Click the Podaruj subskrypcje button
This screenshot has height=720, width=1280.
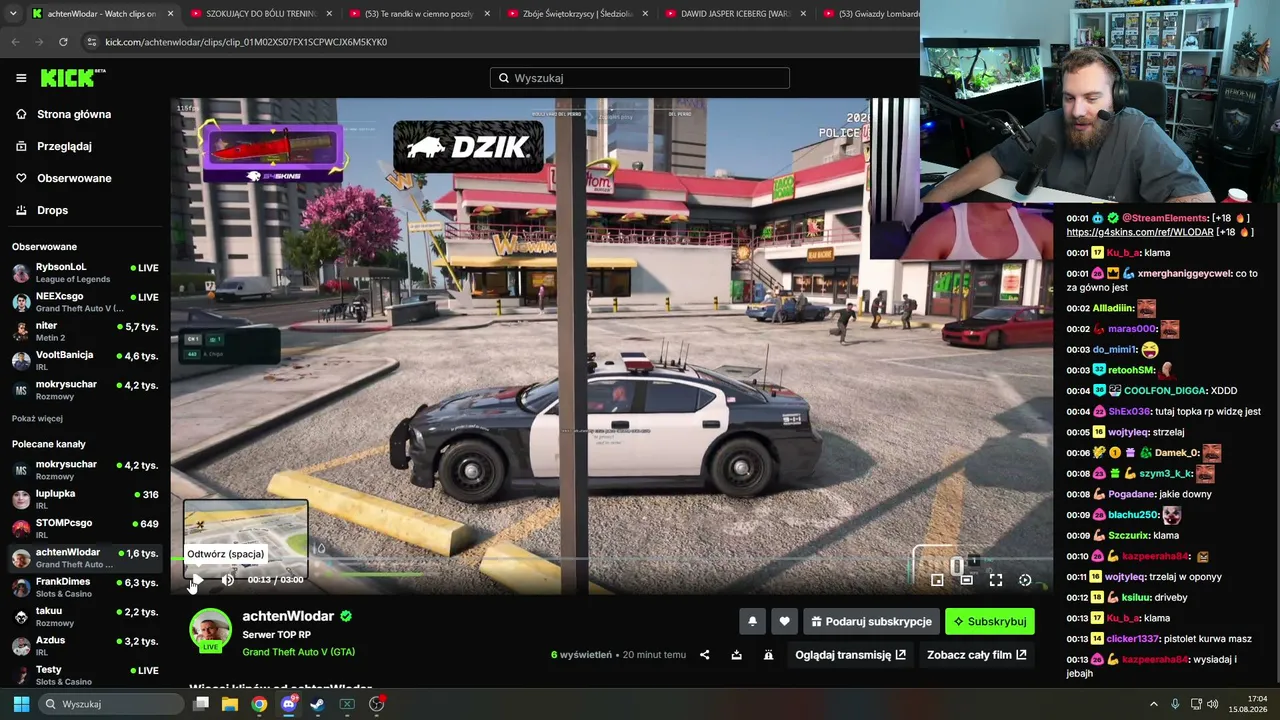point(871,621)
